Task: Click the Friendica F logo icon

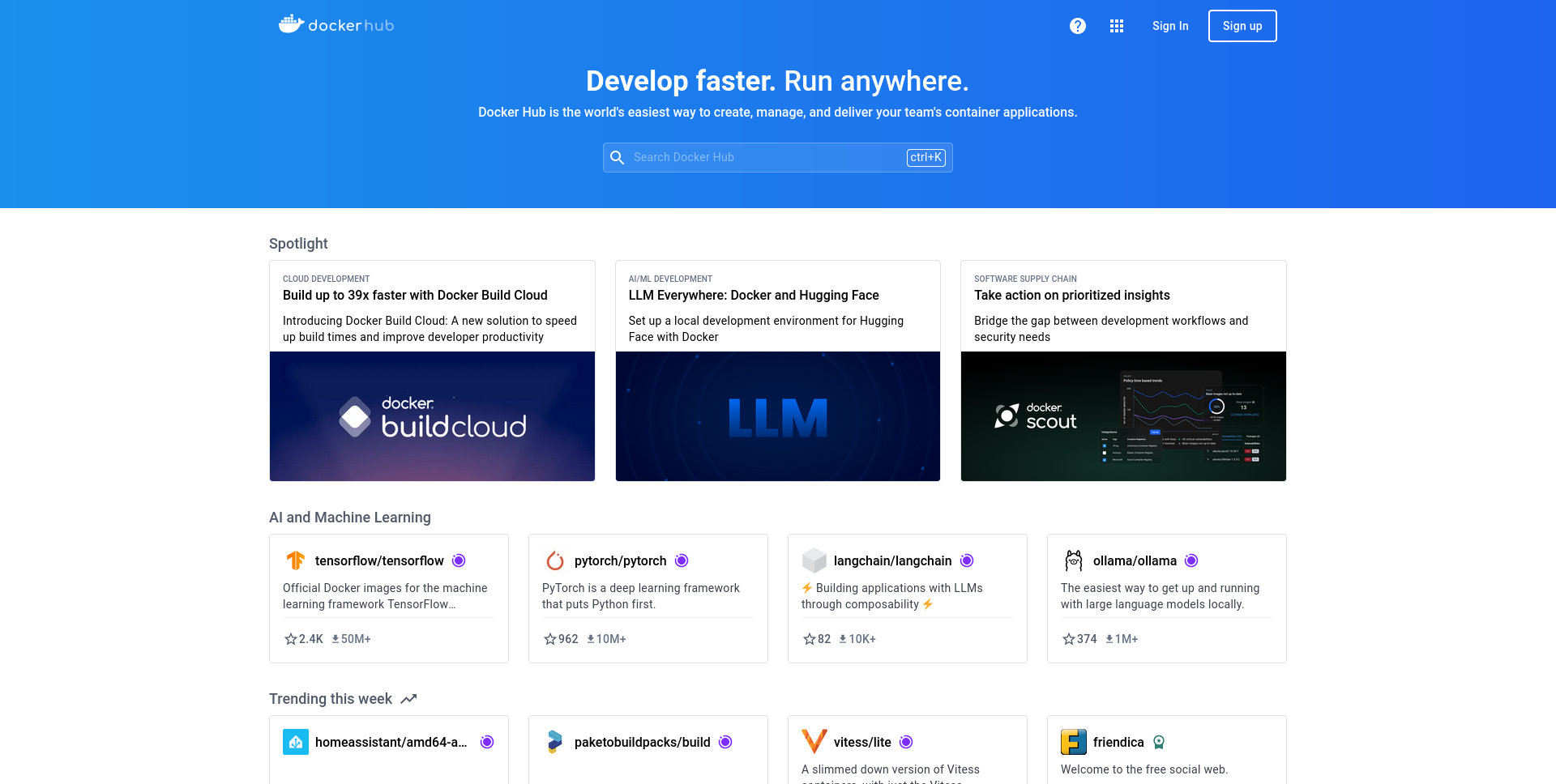Action: pyautogui.click(x=1074, y=742)
